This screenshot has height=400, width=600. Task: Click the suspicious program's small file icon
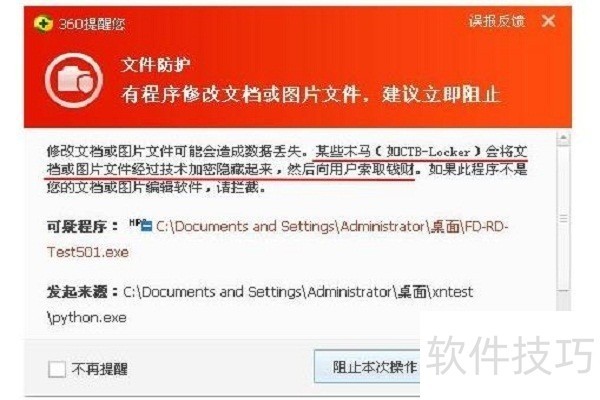142,225
